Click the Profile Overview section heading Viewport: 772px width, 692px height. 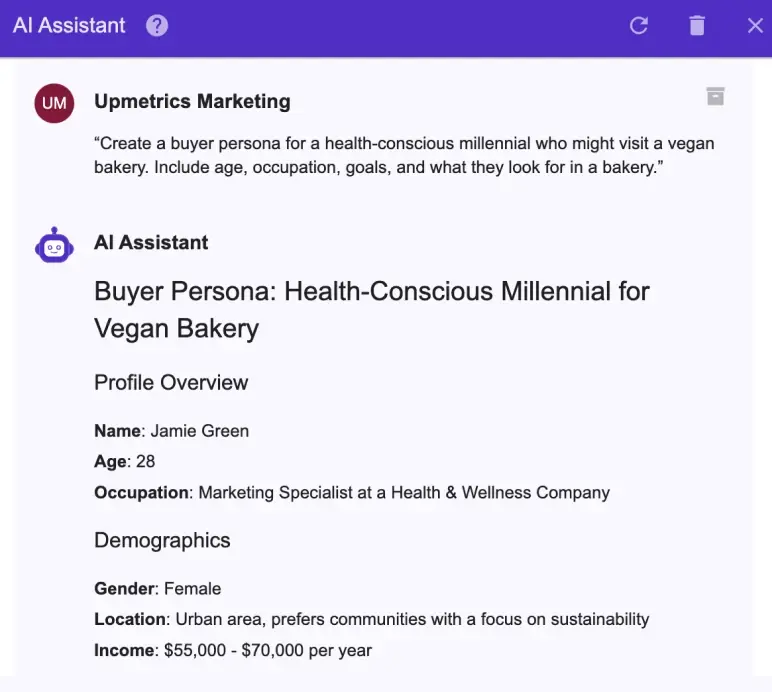point(171,382)
